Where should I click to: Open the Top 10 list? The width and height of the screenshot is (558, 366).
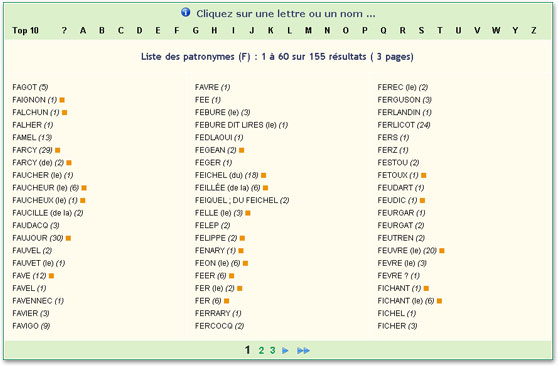click(25, 31)
